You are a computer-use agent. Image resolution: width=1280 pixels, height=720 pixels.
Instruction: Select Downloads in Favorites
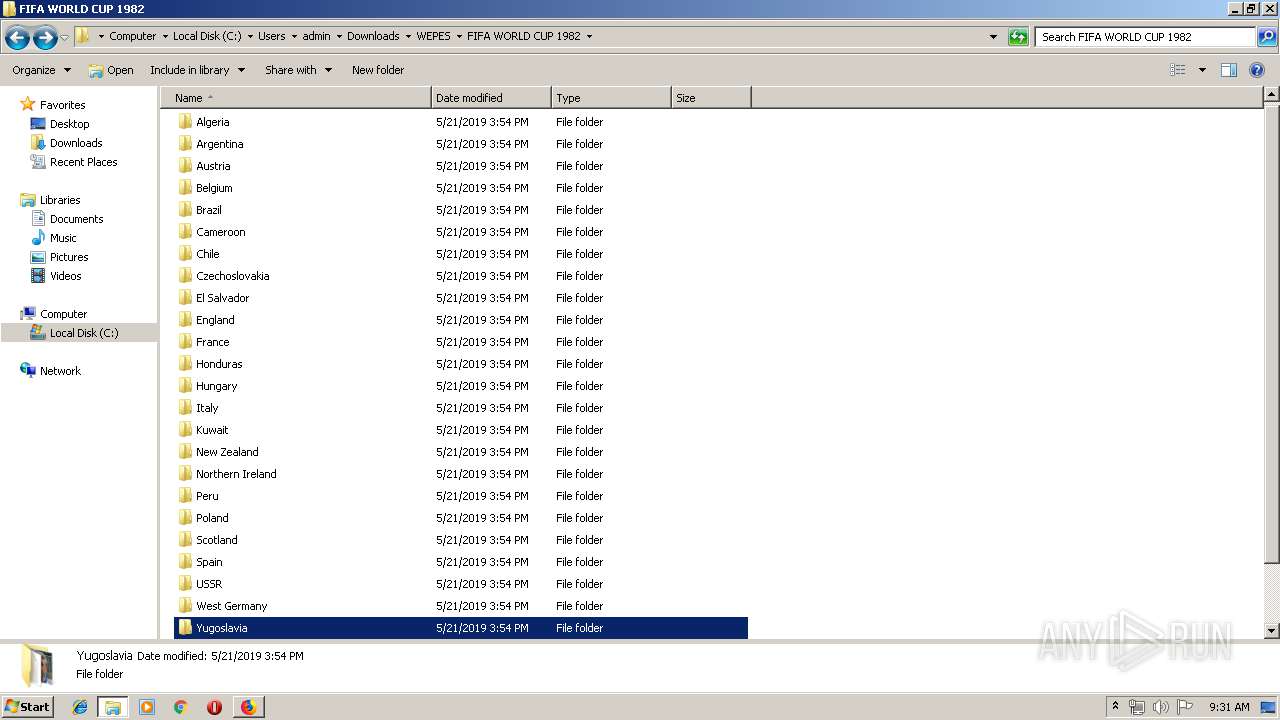coord(76,143)
